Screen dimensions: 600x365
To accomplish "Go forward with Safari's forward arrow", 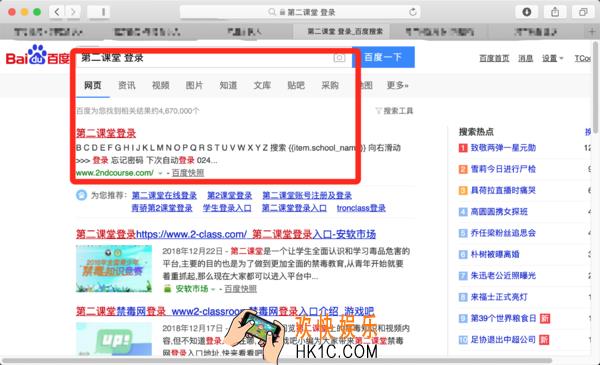I will 73,12.
